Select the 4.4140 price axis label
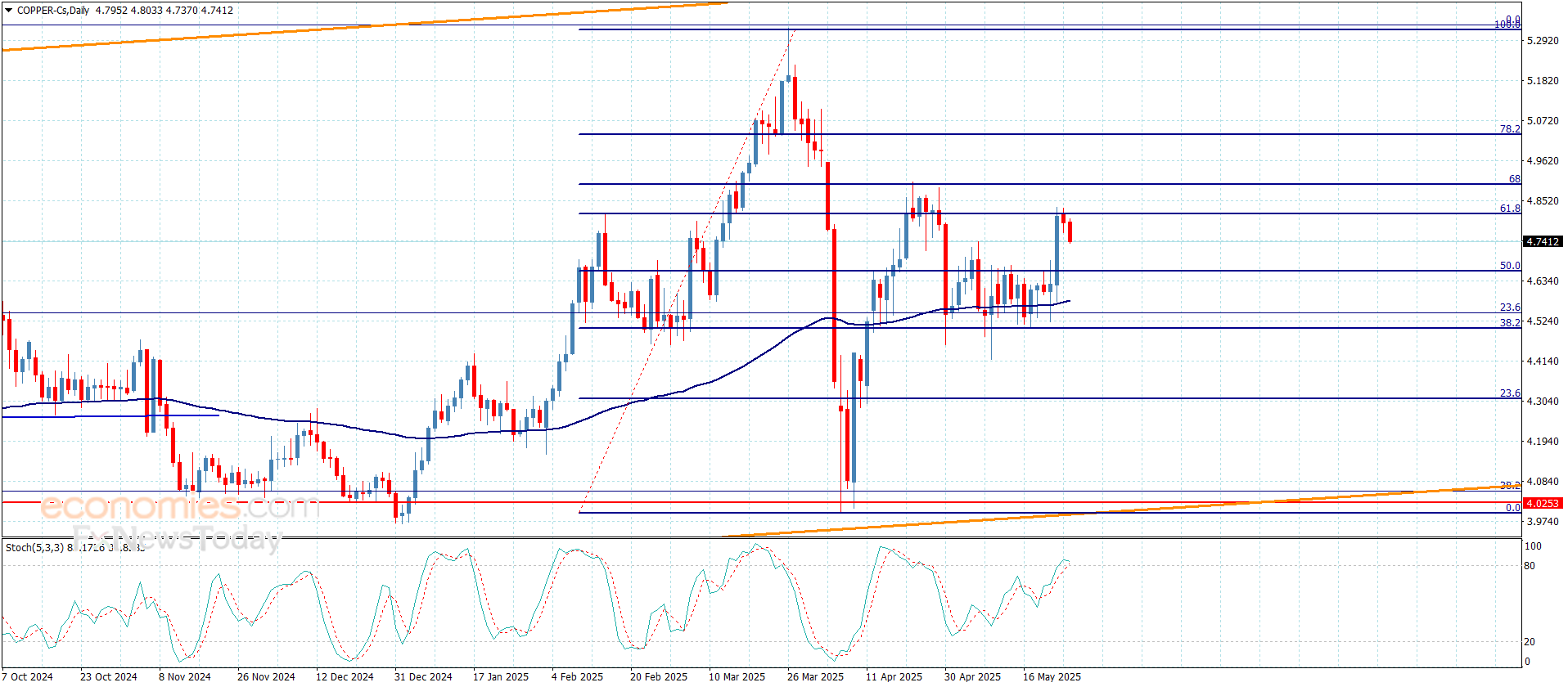This screenshot has height=687, width=1568. [x=1542, y=361]
